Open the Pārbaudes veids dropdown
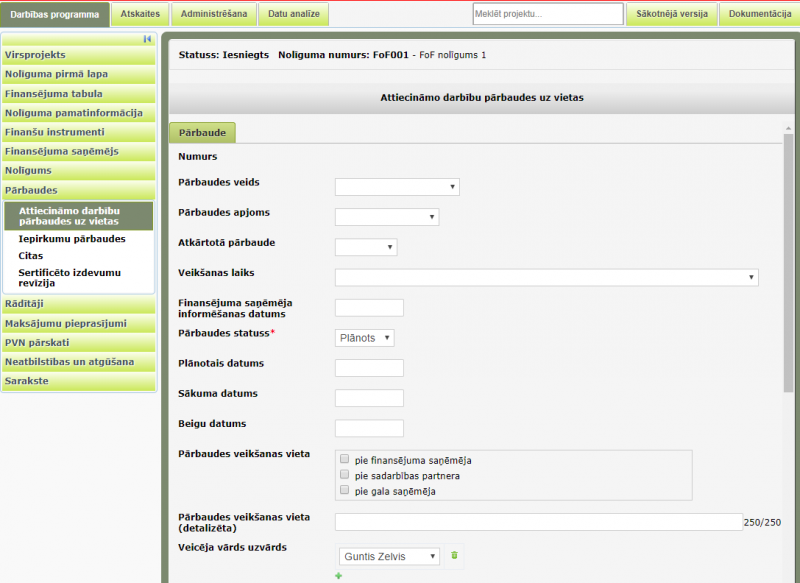This screenshot has height=583, width=800. pyautogui.click(x=396, y=187)
